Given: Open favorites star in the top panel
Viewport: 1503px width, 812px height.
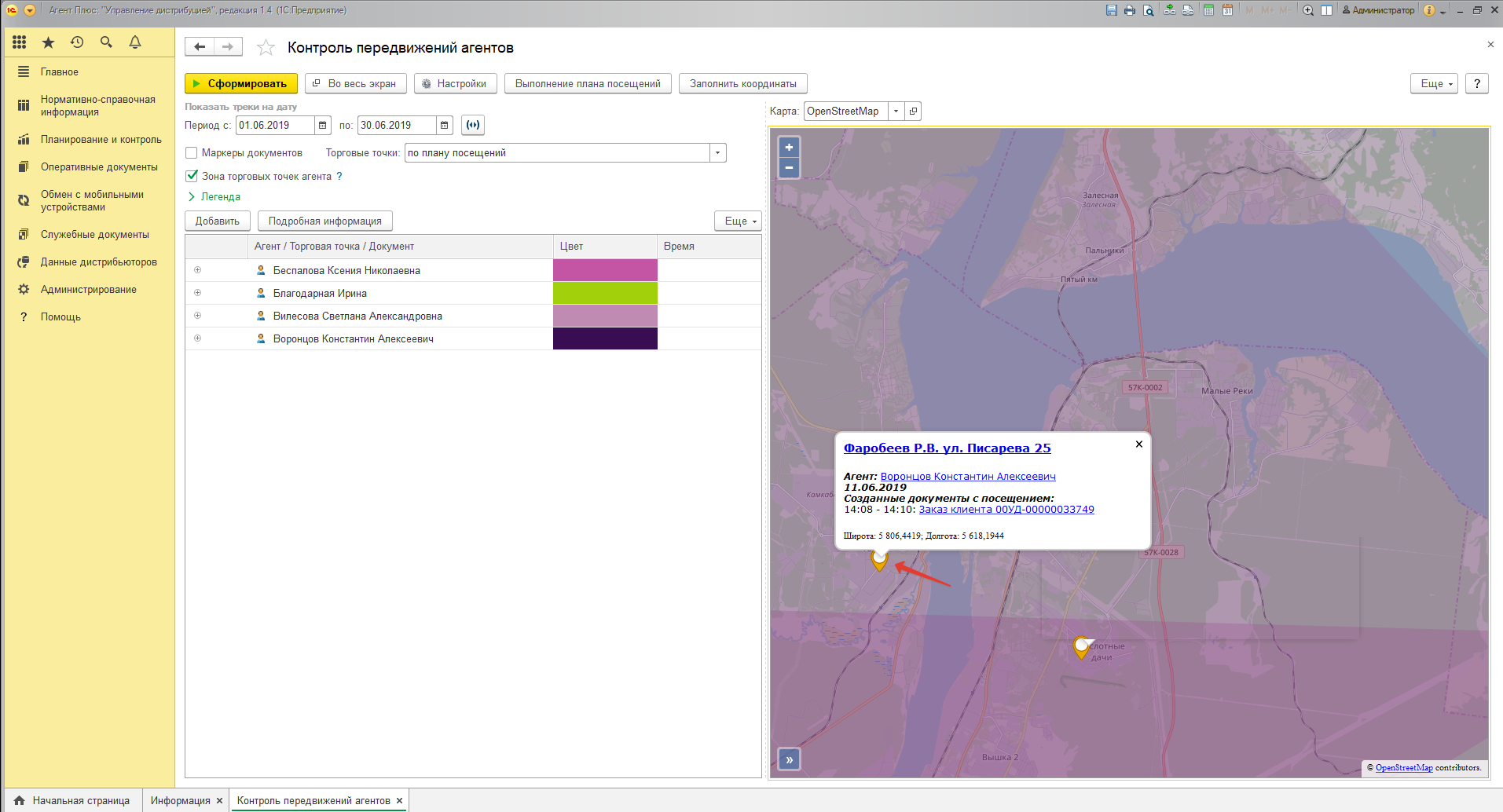Looking at the screenshot, I should tap(48, 42).
